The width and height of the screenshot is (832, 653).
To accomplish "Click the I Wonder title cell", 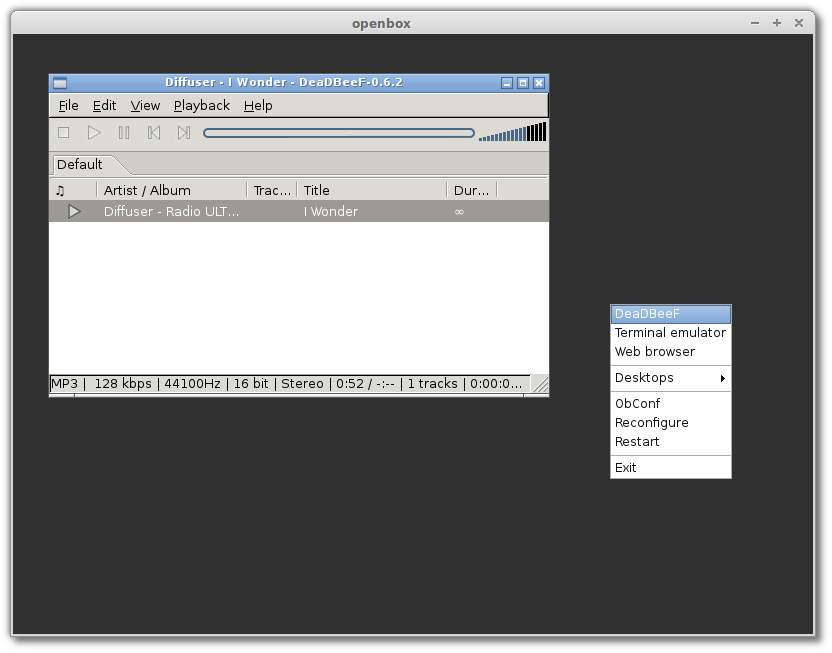I will (x=331, y=212).
